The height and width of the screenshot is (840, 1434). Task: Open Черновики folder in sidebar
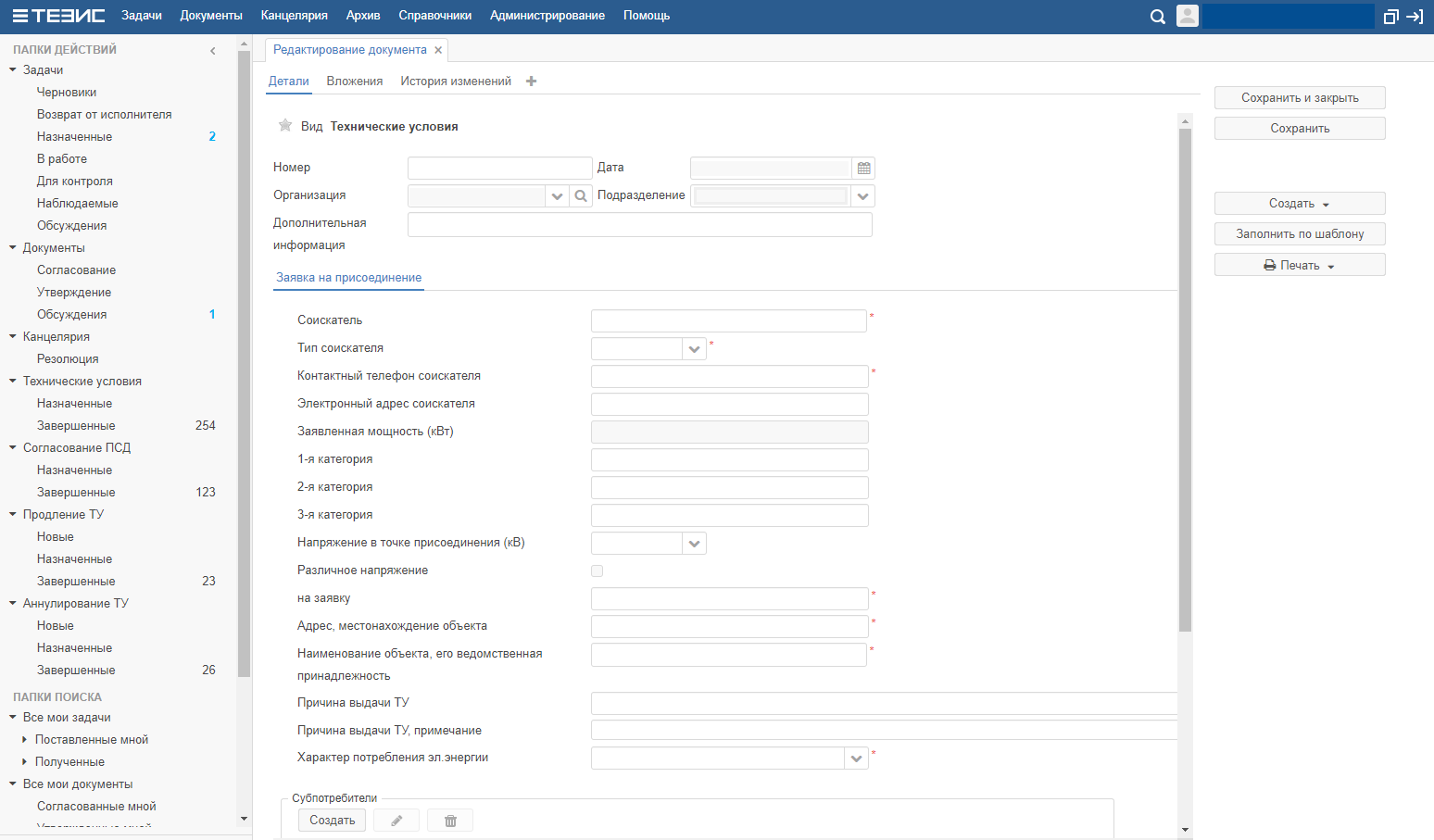click(x=67, y=92)
